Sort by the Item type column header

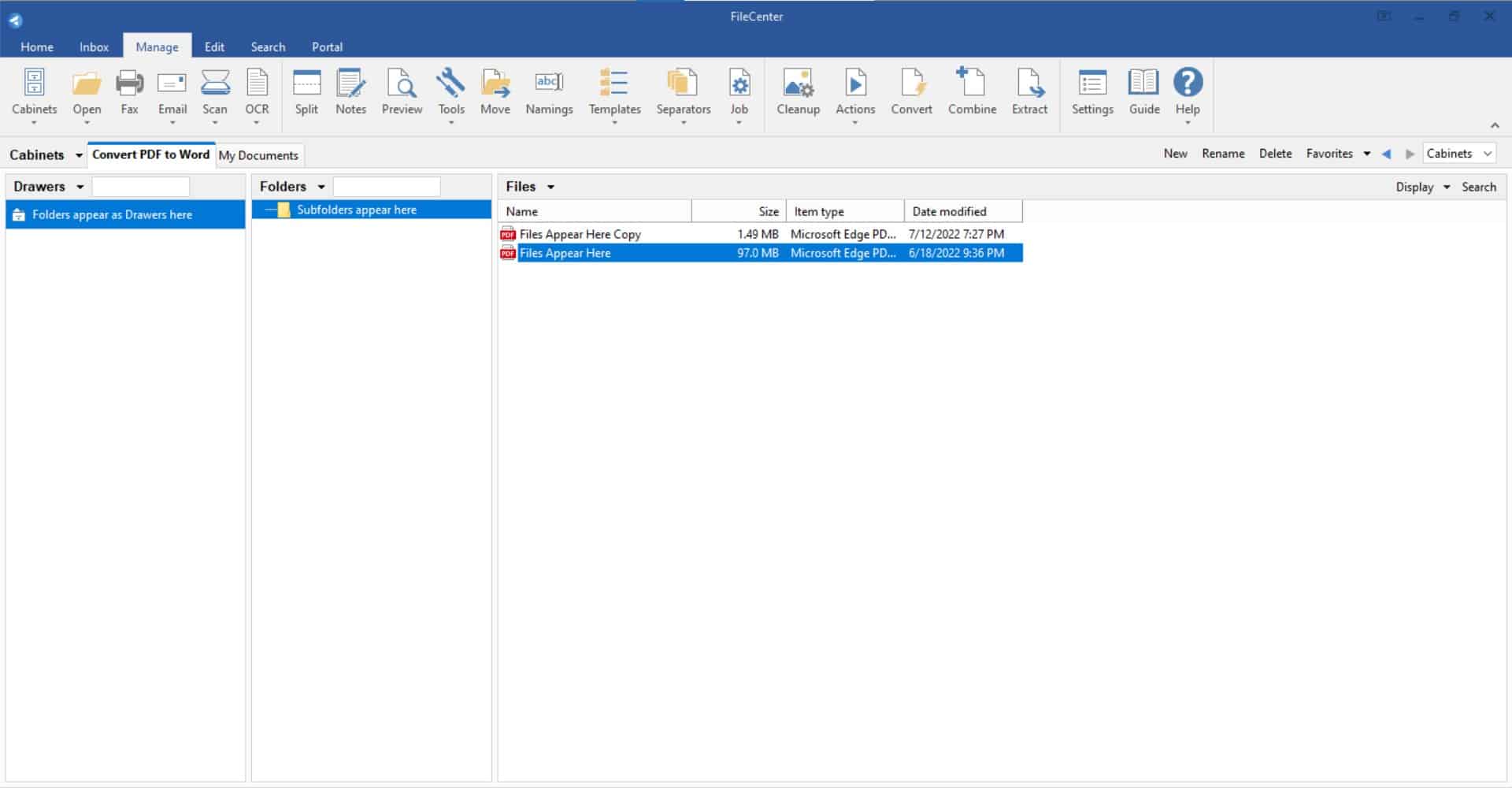845,211
